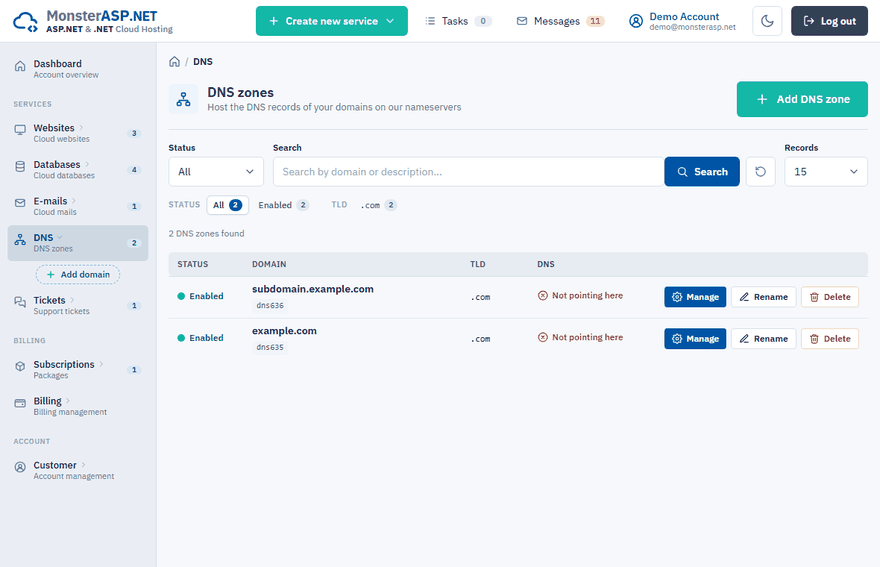This screenshot has width=880, height=567.
Task: Click the Customer profile icon in sidebar
Action: coord(20,467)
